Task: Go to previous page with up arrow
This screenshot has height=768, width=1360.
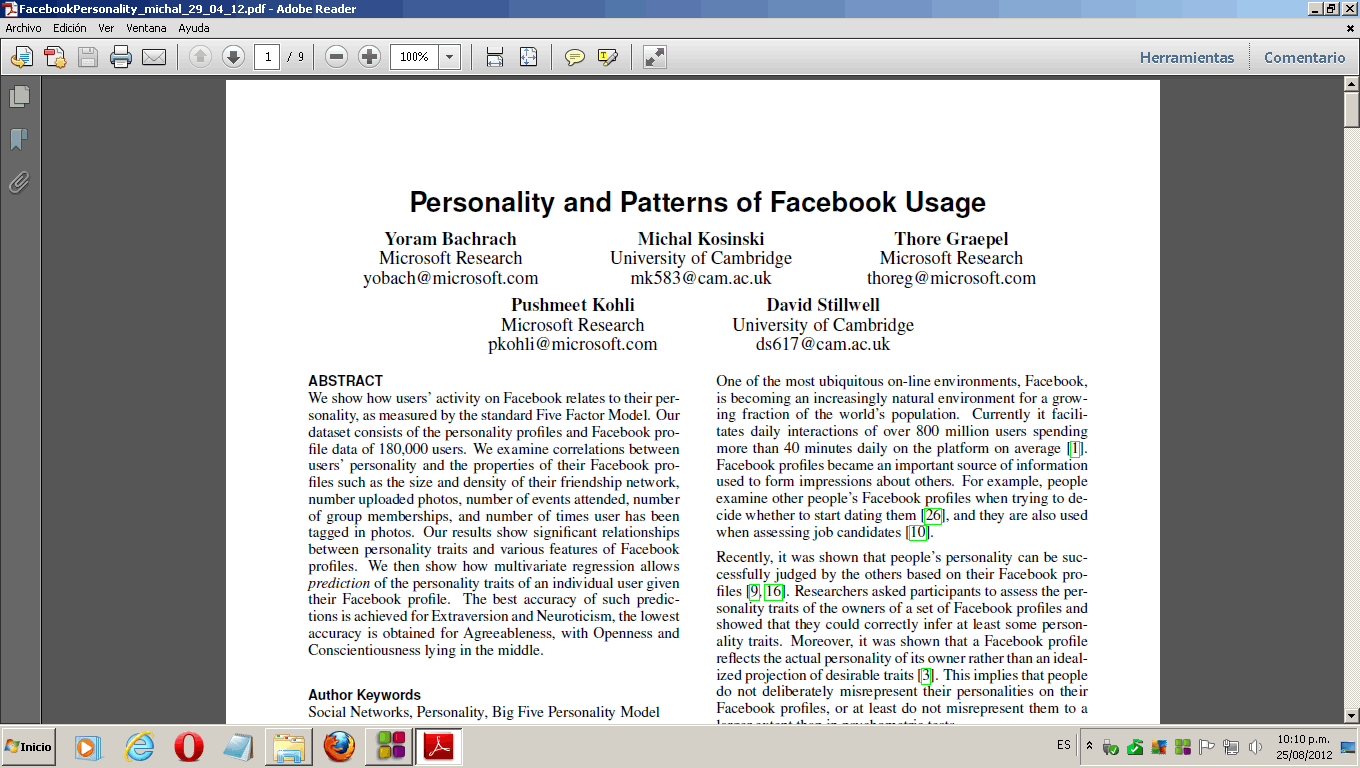Action: [x=200, y=57]
